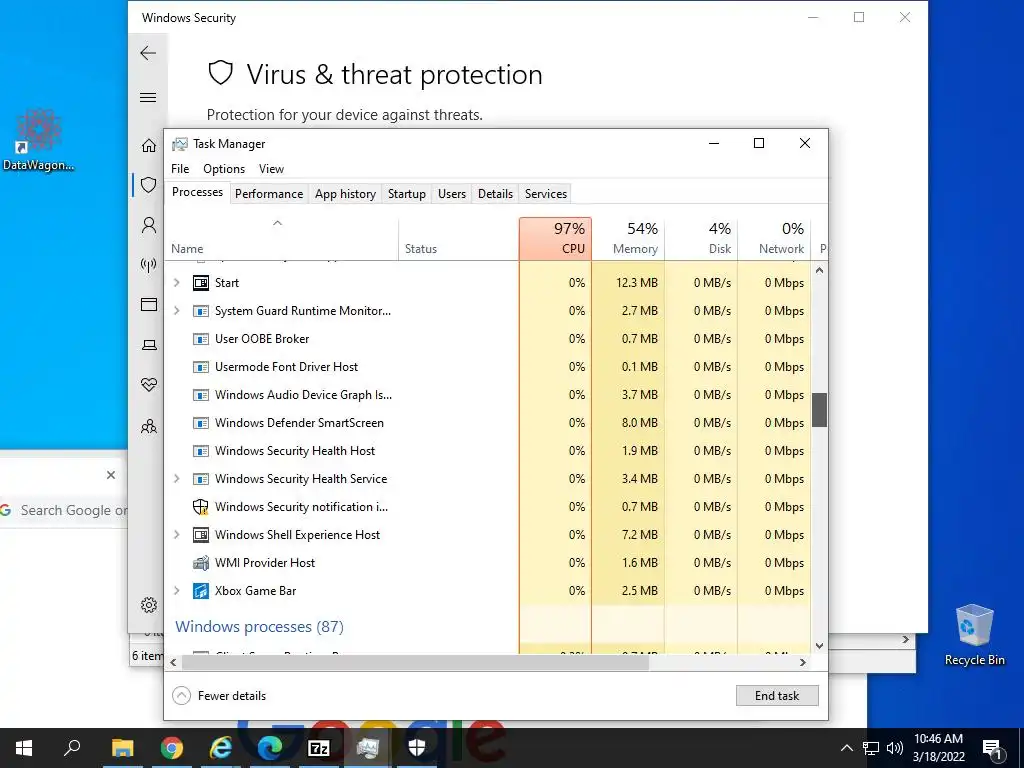The height and width of the screenshot is (768, 1024).
Task: Click the Task Manager vertical scrollbar thumb
Action: click(820, 410)
